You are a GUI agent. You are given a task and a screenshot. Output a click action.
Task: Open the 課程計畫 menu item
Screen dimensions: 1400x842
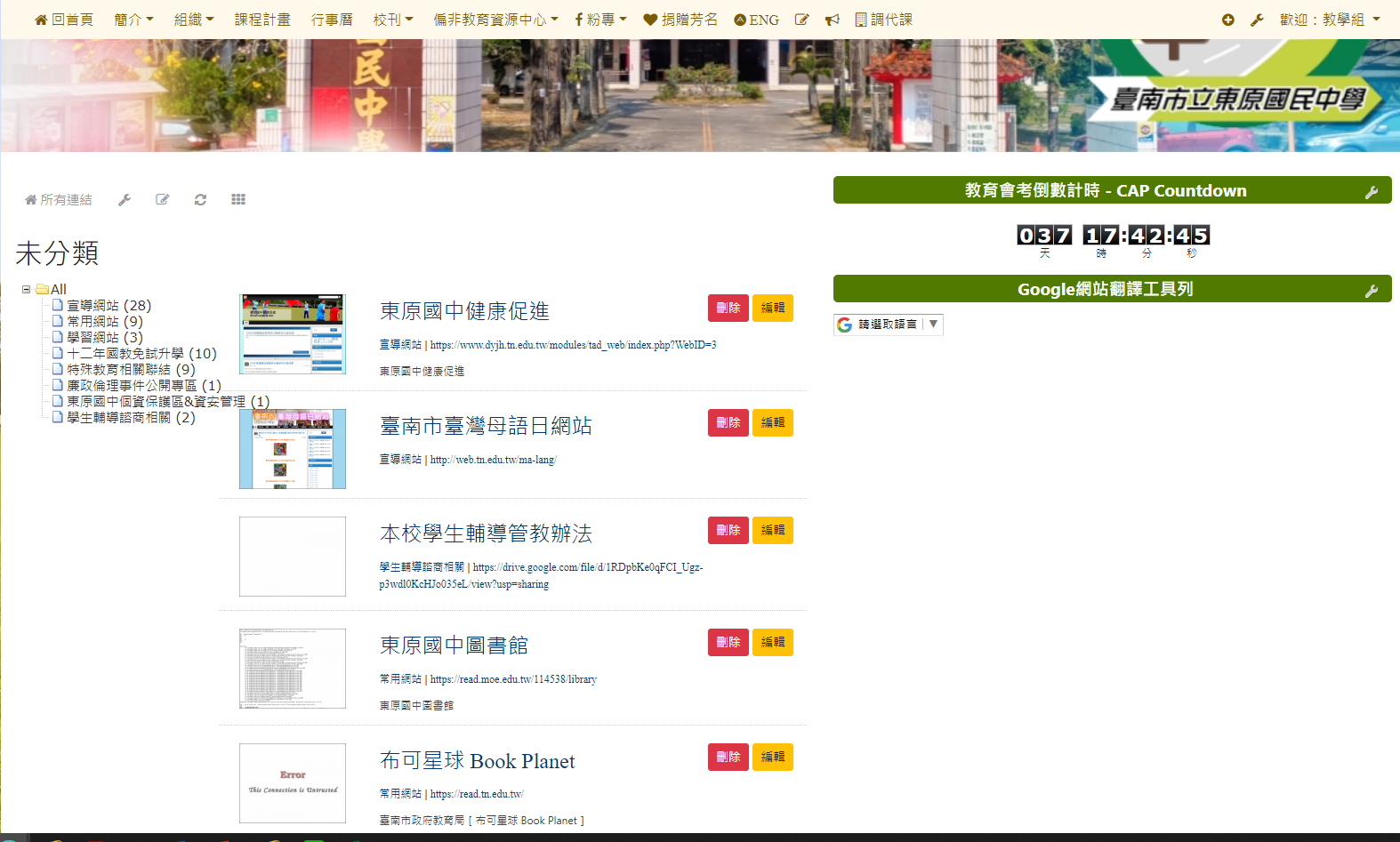click(x=262, y=20)
